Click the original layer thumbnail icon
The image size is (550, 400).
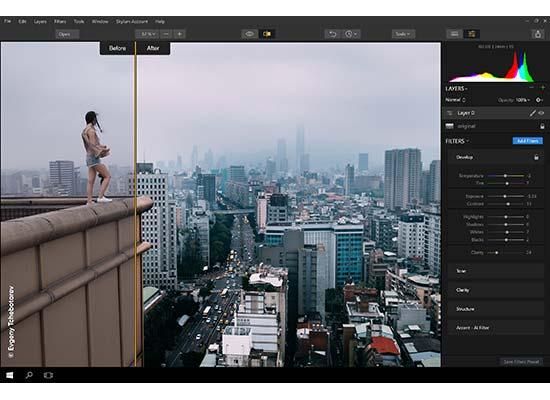click(x=449, y=126)
